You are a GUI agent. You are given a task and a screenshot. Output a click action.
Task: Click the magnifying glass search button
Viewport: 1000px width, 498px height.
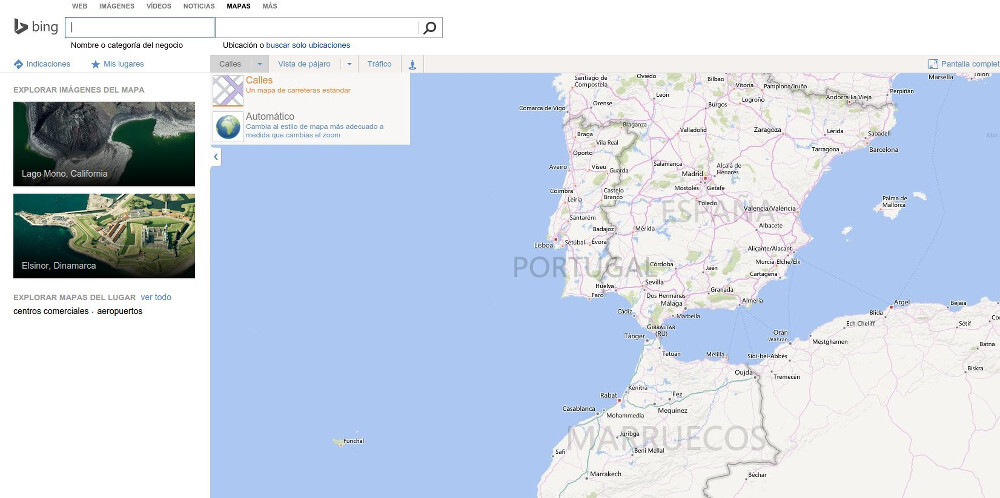(x=430, y=27)
